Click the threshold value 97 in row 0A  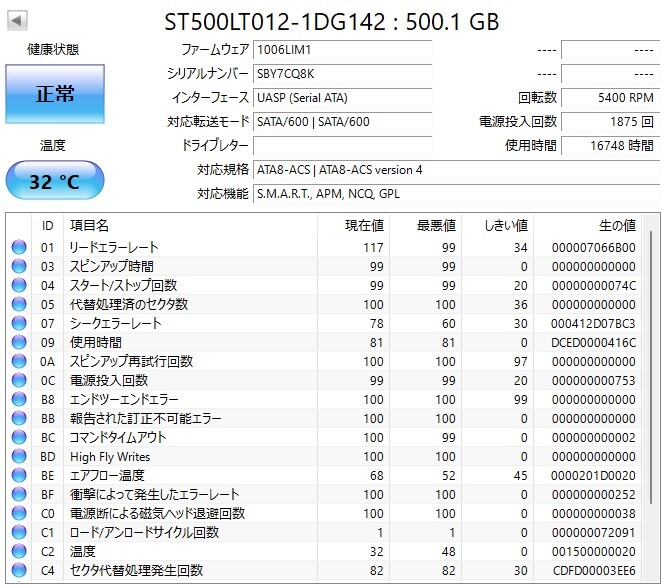click(520, 362)
